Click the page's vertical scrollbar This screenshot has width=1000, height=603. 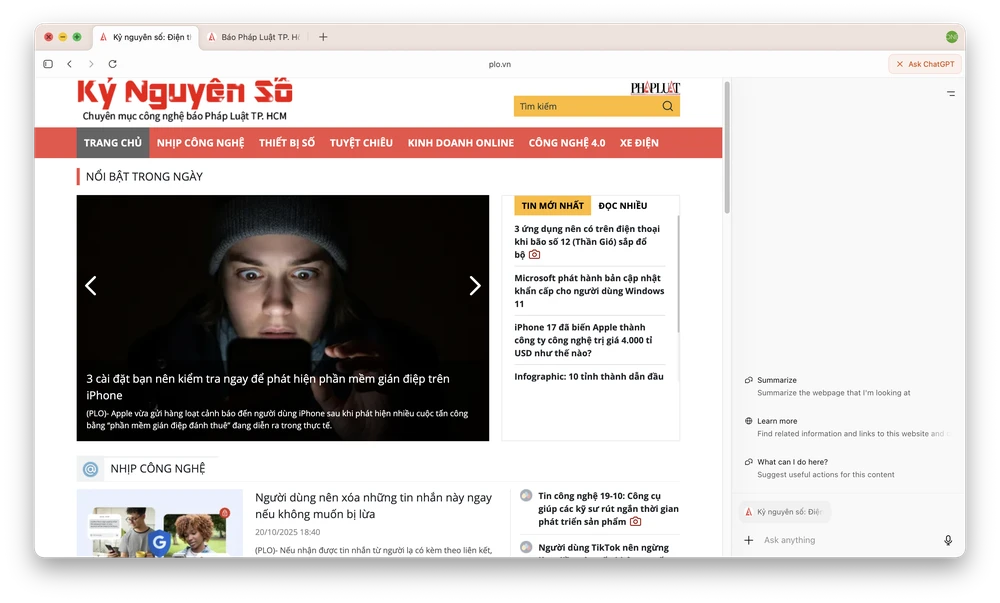pyautogui.click(x=726, y=150)
